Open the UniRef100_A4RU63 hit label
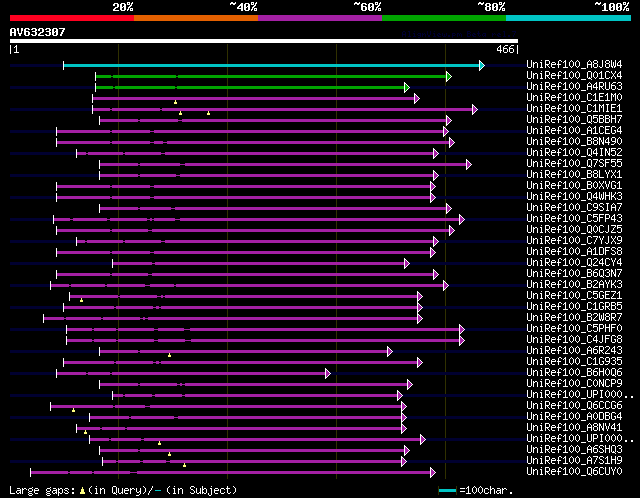Image resolution: width=640 pixels, height=498 pixels. [574, 87]
